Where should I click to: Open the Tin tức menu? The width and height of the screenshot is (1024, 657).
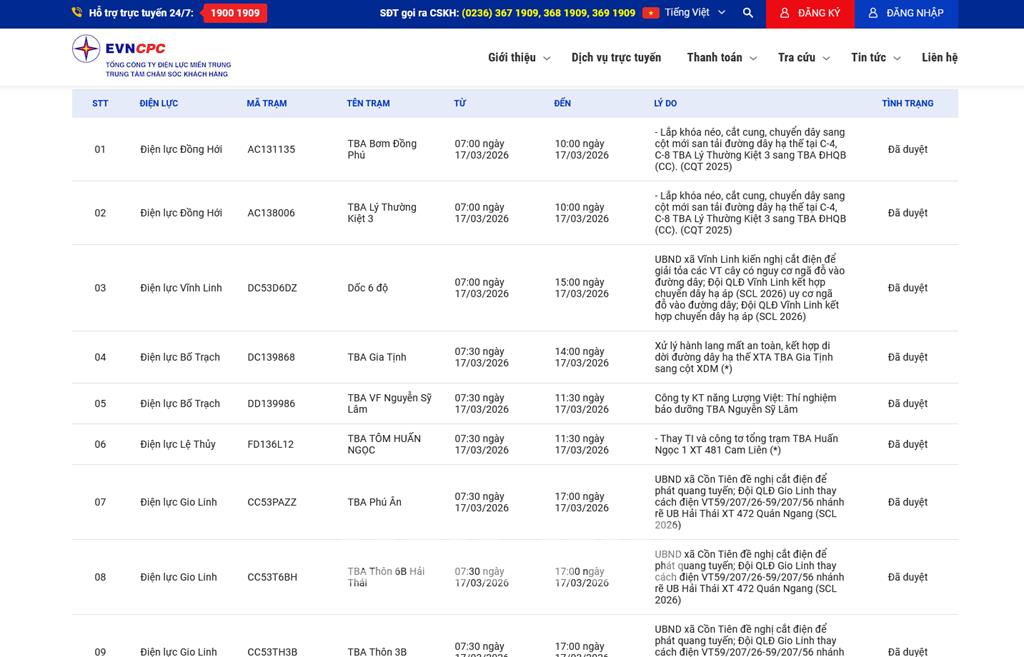pyautogui.click(x=875, y=58)
